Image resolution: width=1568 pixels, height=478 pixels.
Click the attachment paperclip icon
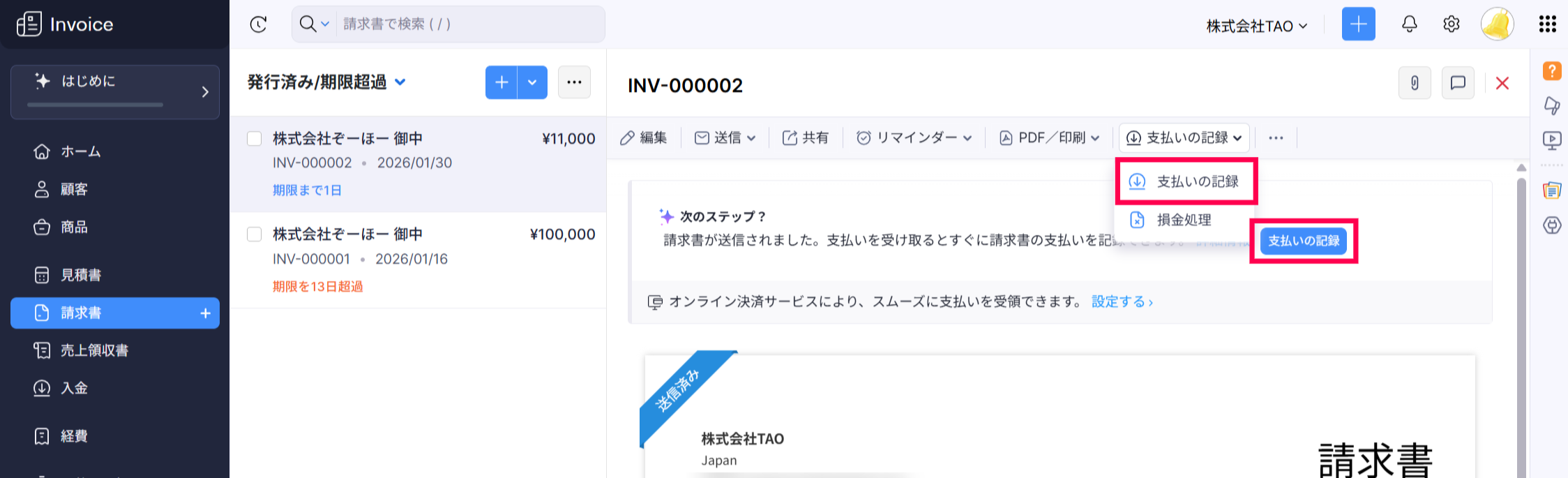pyautogui.click(x=1415, y=84)
